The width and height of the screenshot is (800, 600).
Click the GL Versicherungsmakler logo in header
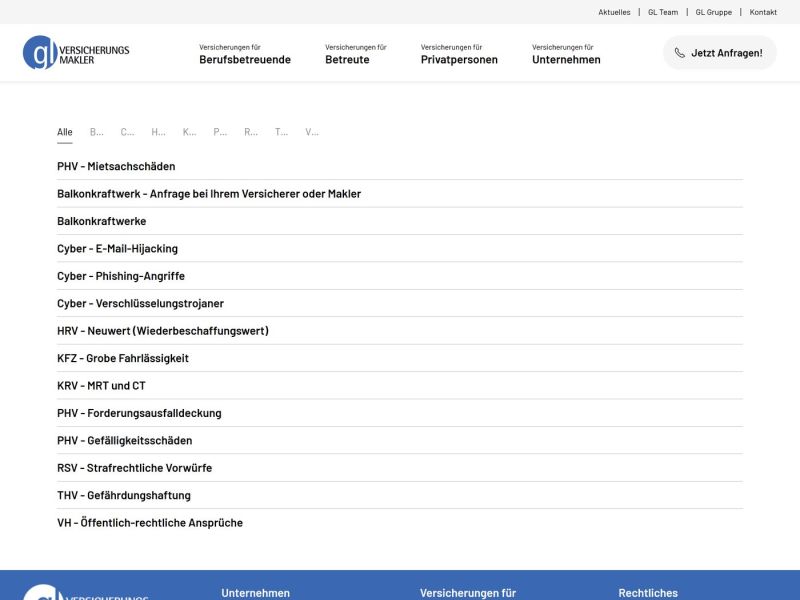[76, 53]
